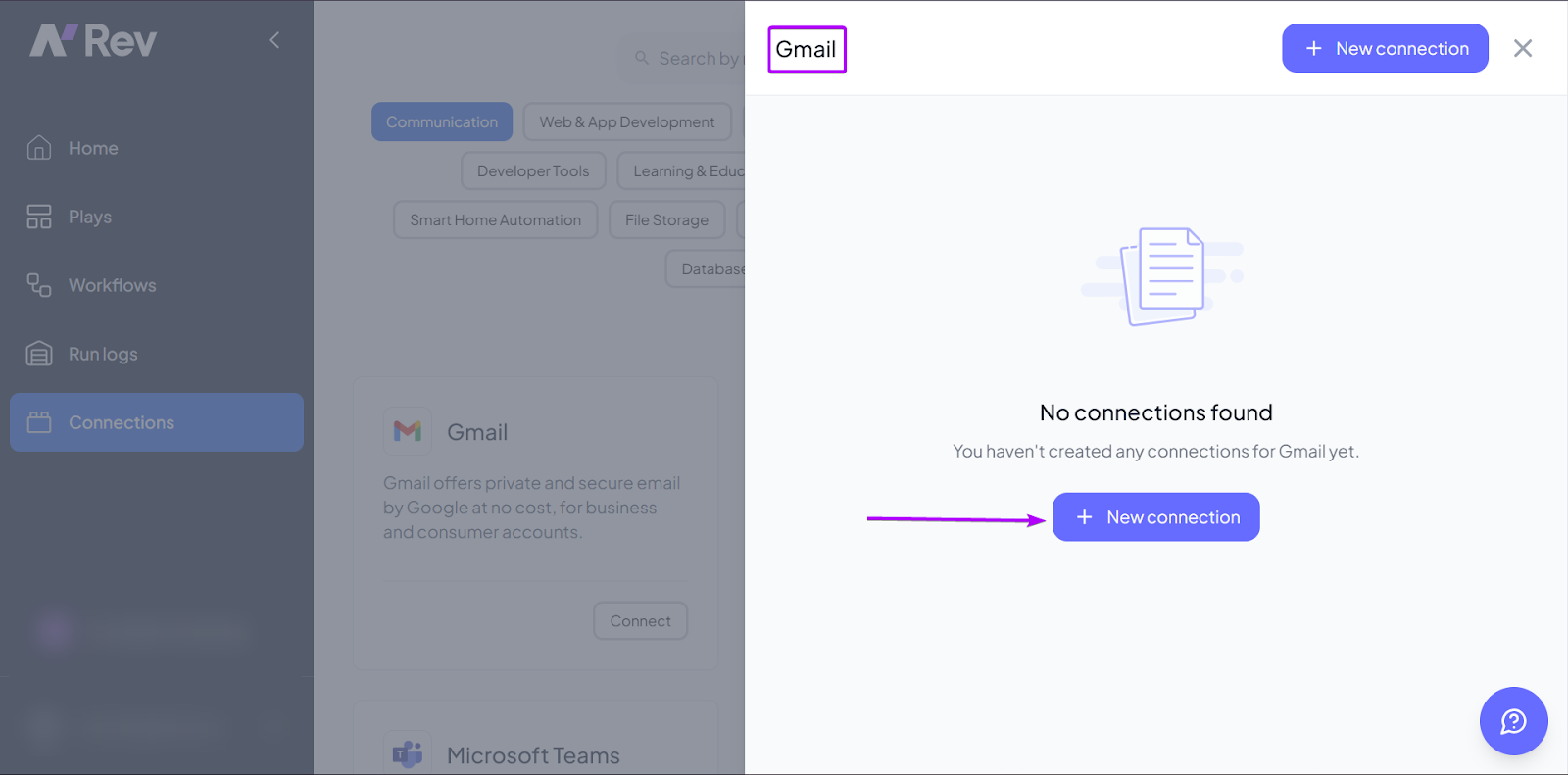Select the Database category chip
This screenshot has width=1568, height=775.
click(706, 268)
